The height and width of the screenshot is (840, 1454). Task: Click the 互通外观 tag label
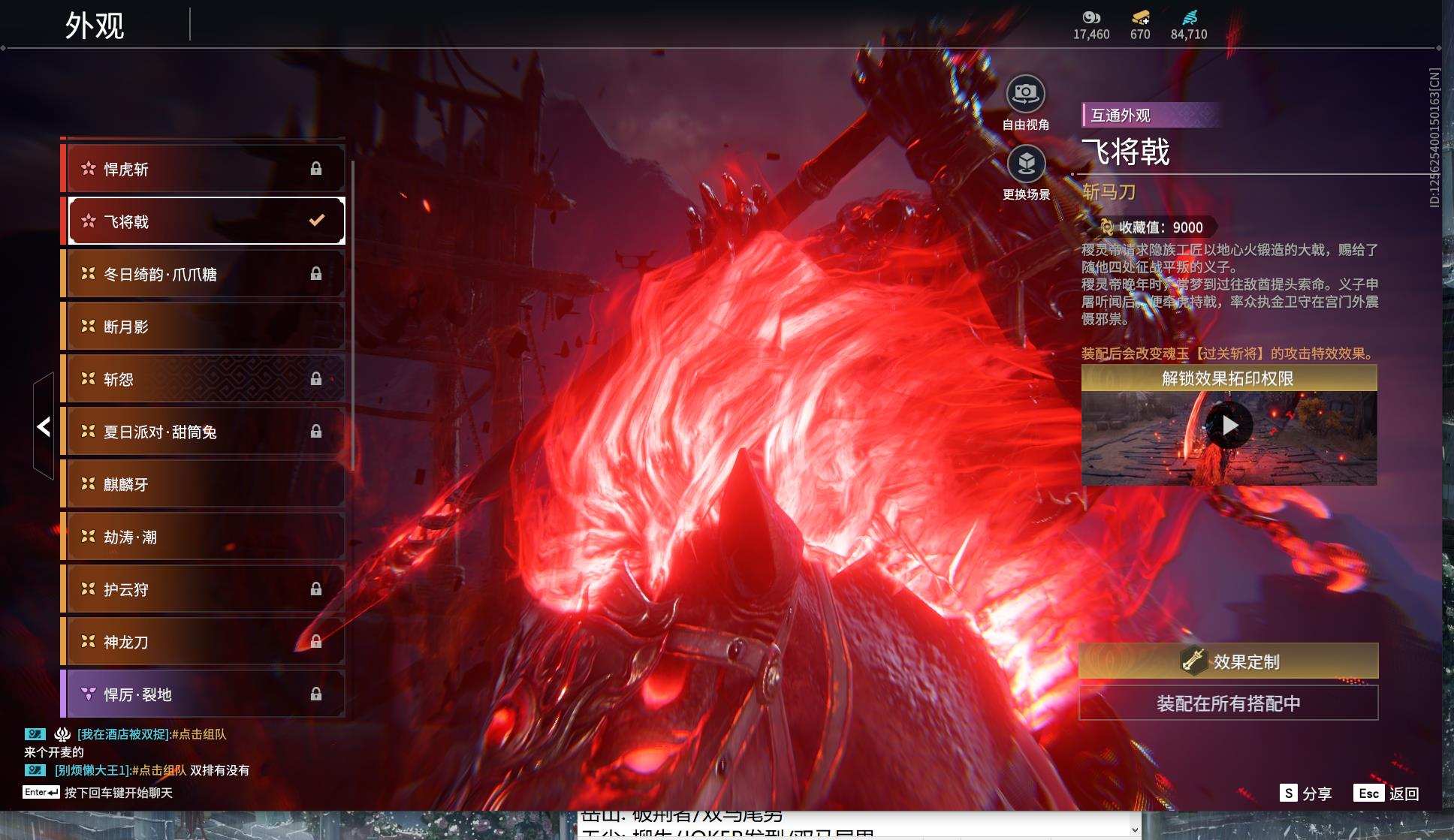tap(1121, 115)
